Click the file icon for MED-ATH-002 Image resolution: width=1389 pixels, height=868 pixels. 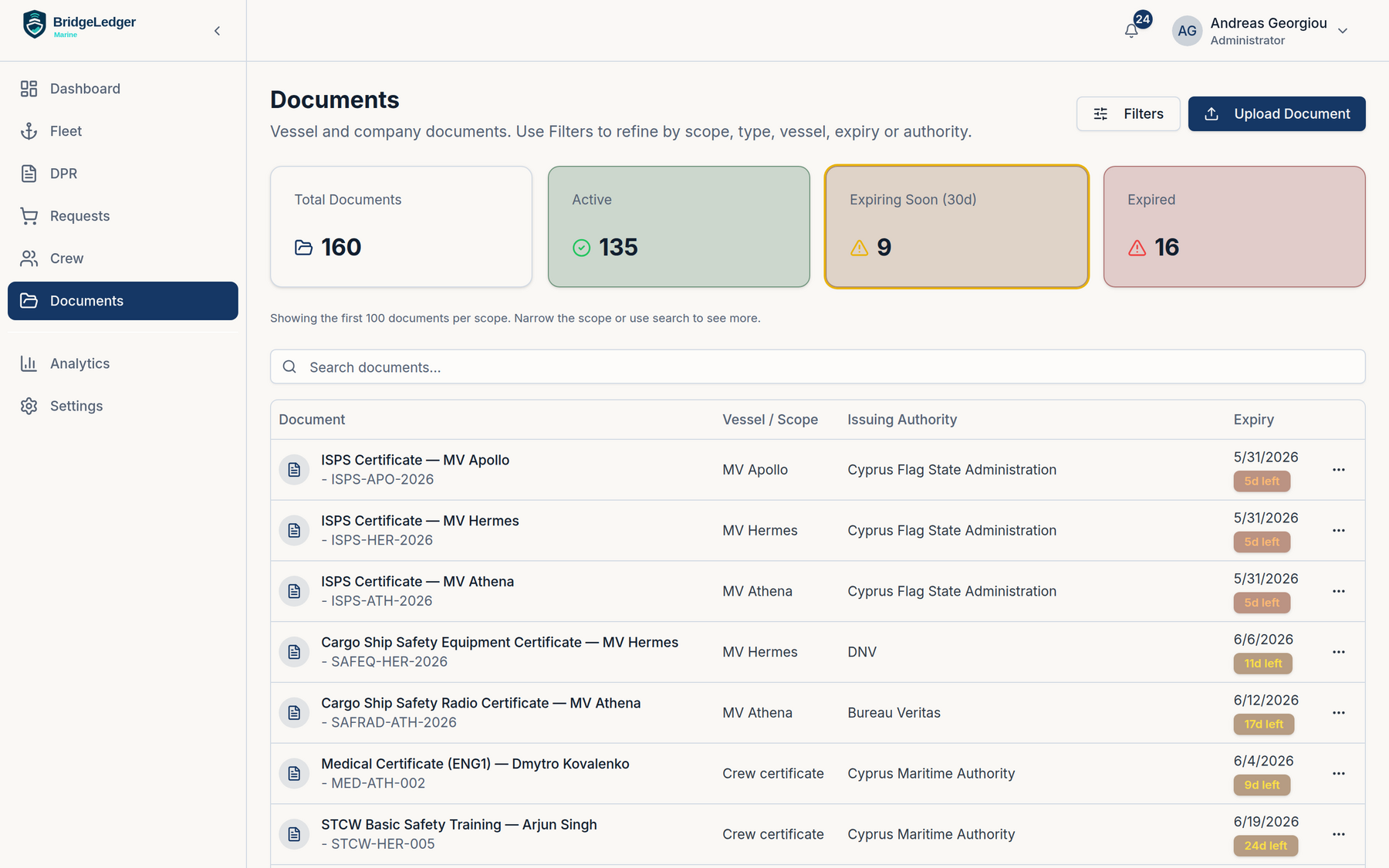294,774
